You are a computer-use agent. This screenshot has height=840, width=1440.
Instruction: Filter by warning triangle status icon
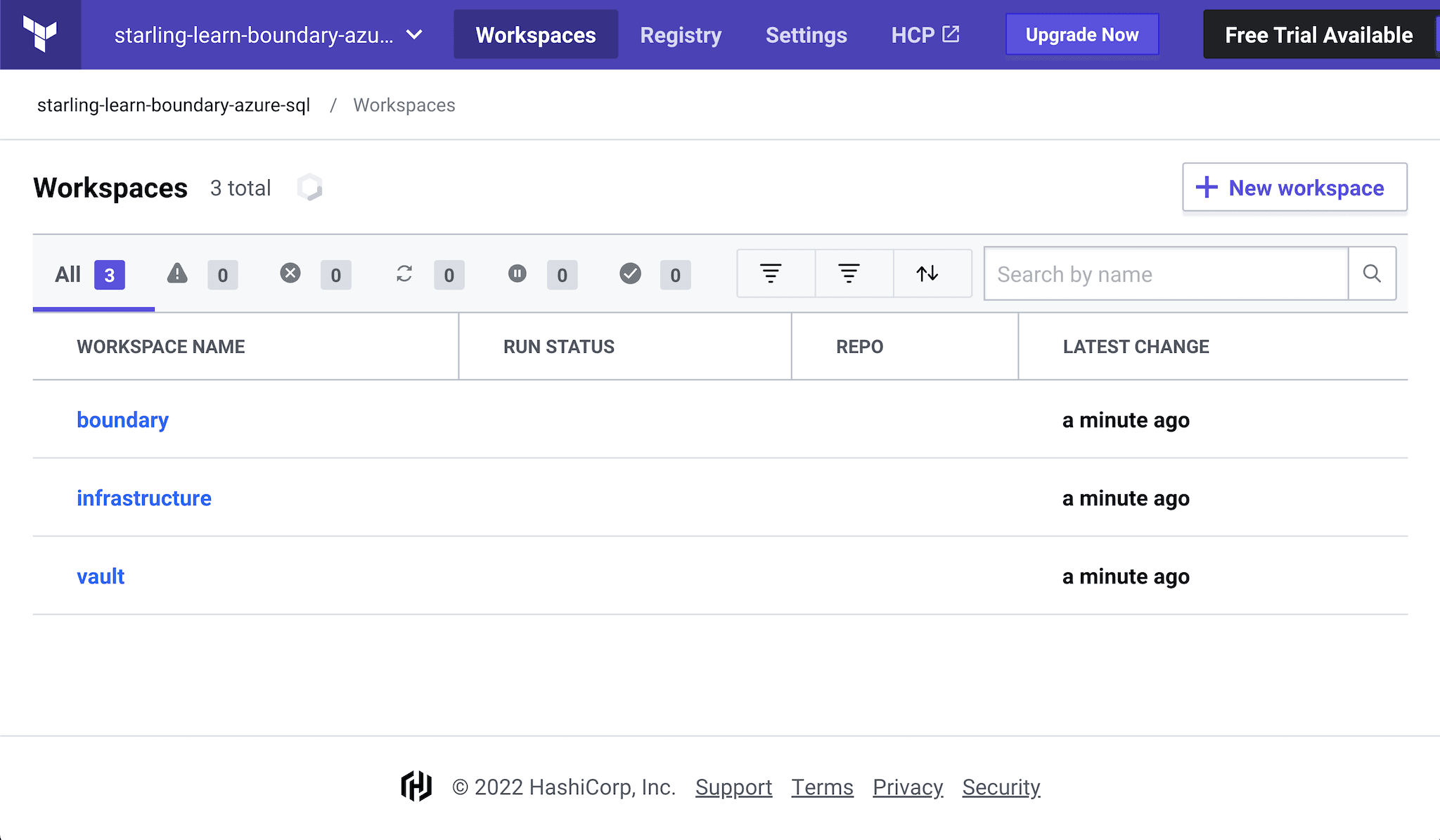click(x=177, y=273)
